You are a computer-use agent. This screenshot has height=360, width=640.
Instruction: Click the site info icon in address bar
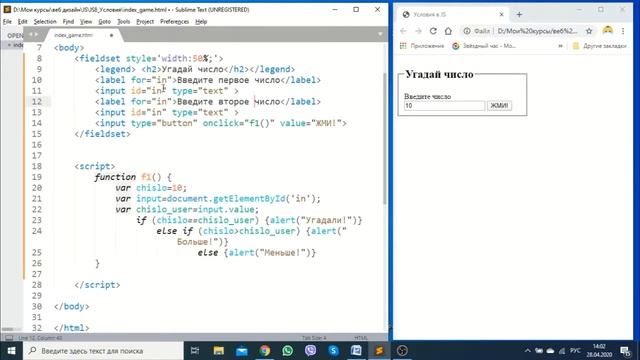[467, 31]
